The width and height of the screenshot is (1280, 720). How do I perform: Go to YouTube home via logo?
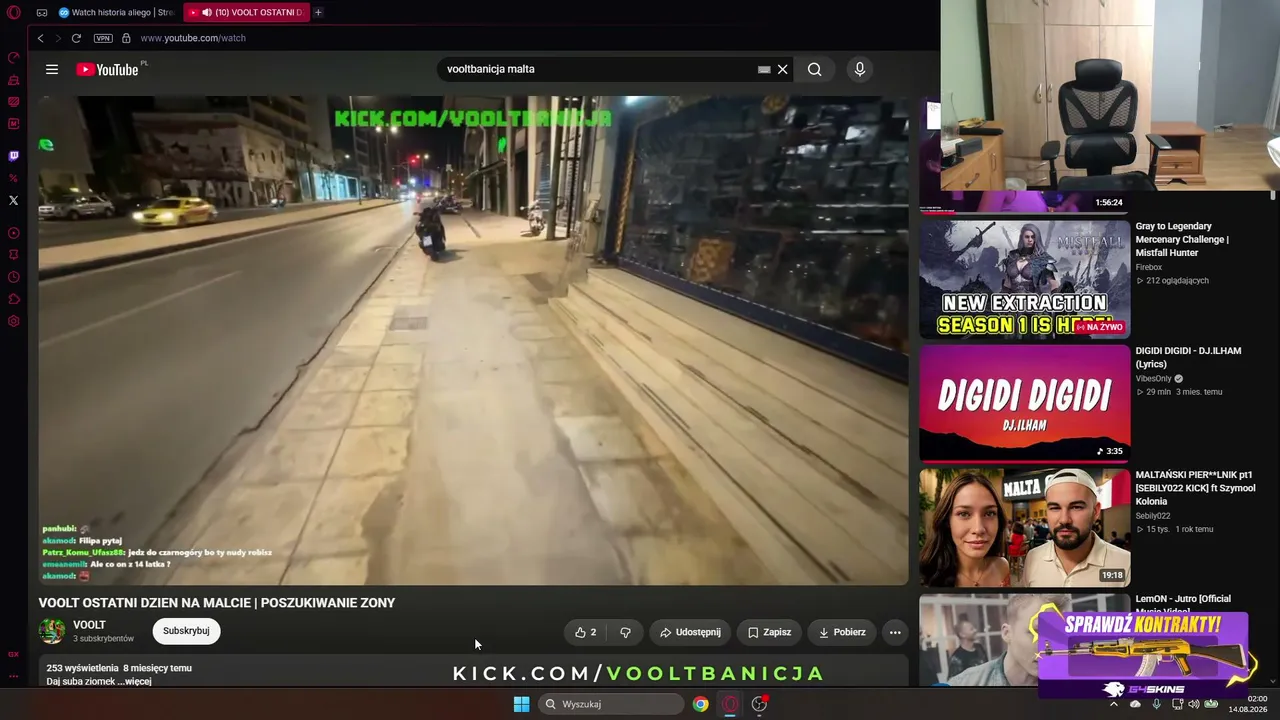pos(107,69)
